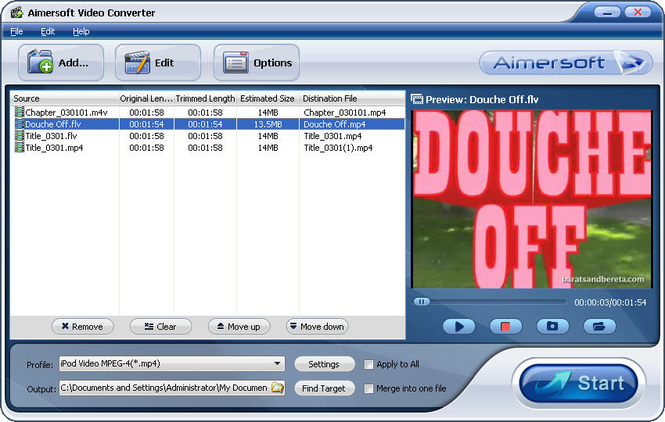Remove the selected file from list
This screenshot has height=422, width=665.
tap(82, 327)
